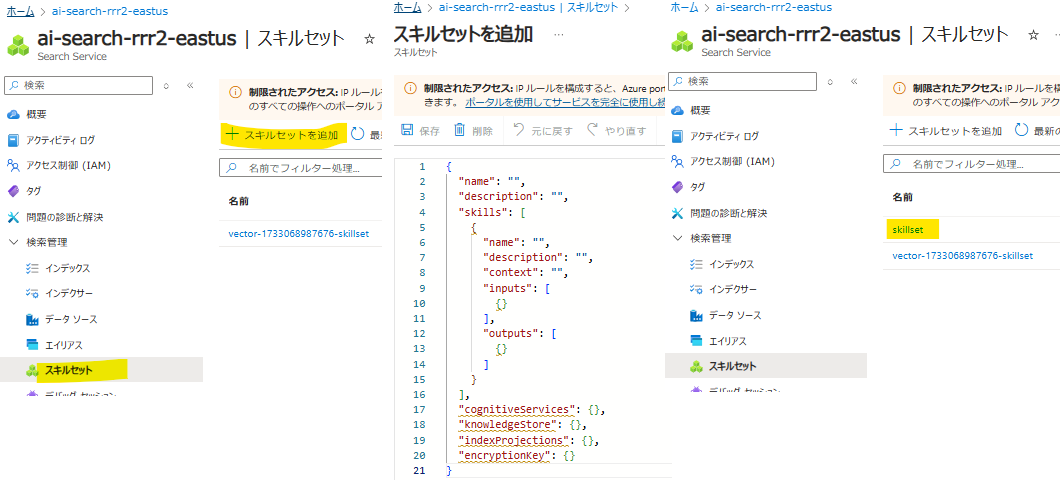
Task: Click the 削除 trash icon in editor toolbar
Action: pyautogui.click(x=460, y=130)
